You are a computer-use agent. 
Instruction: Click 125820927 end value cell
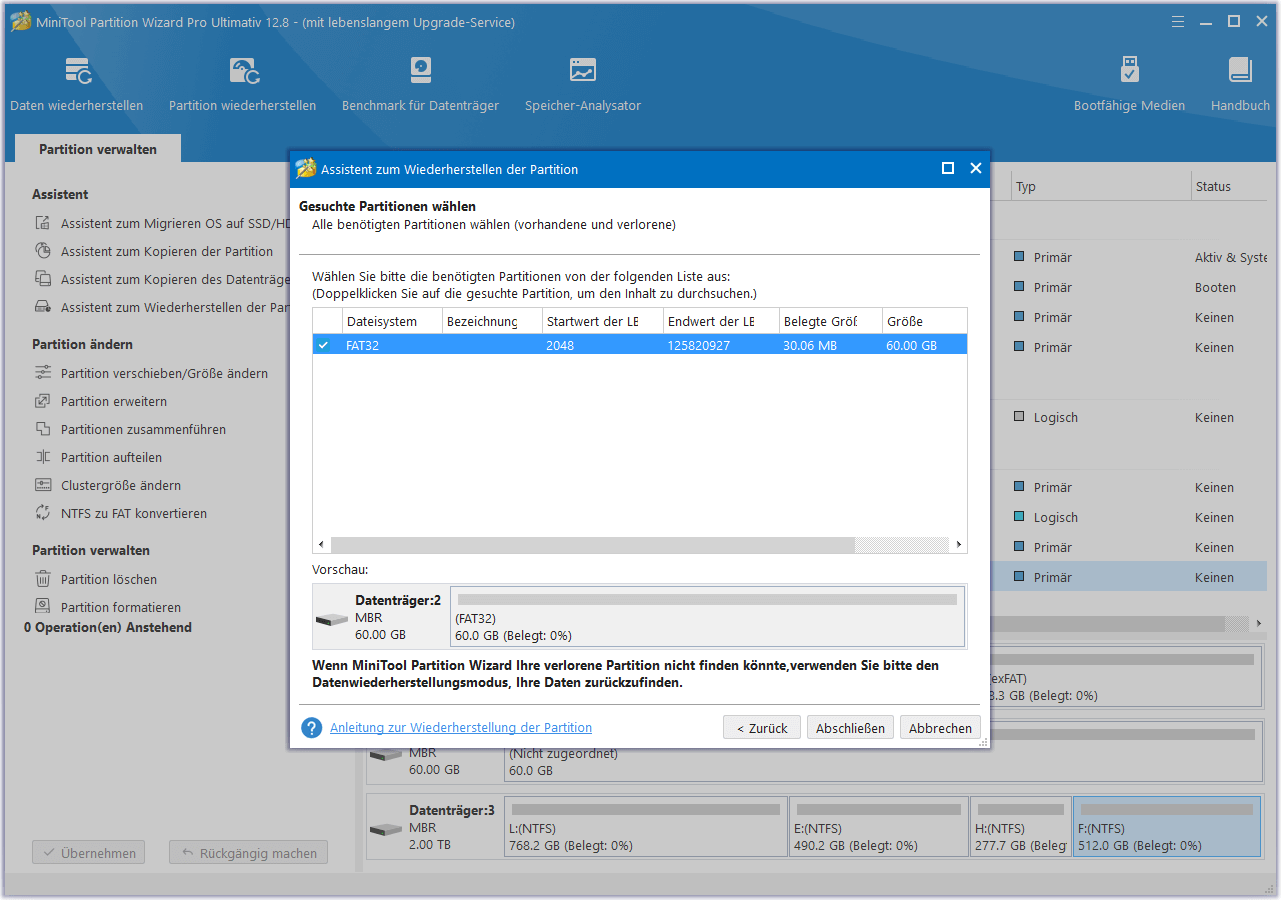[699, 345]
